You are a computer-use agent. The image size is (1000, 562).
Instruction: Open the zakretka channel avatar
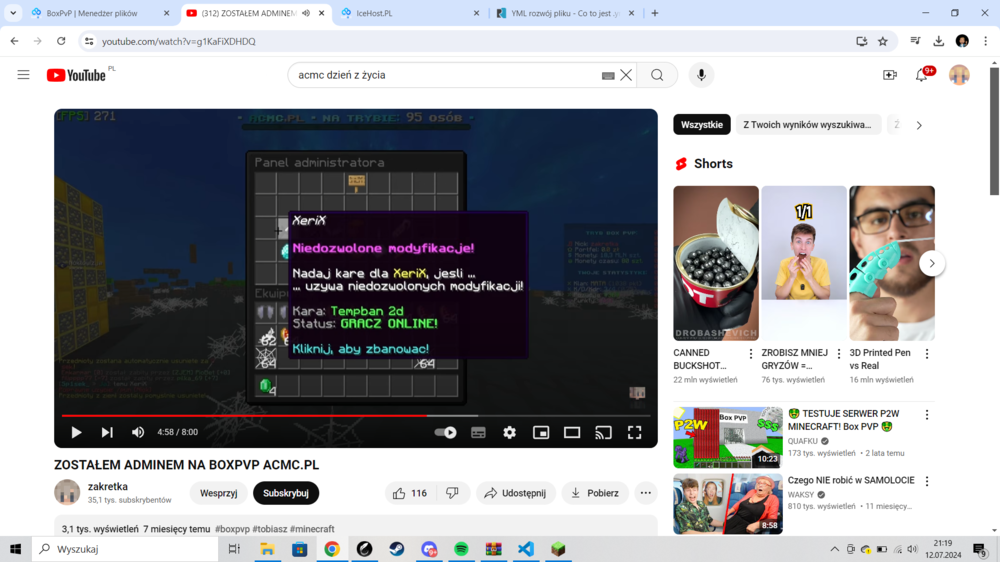coord(67,492)
